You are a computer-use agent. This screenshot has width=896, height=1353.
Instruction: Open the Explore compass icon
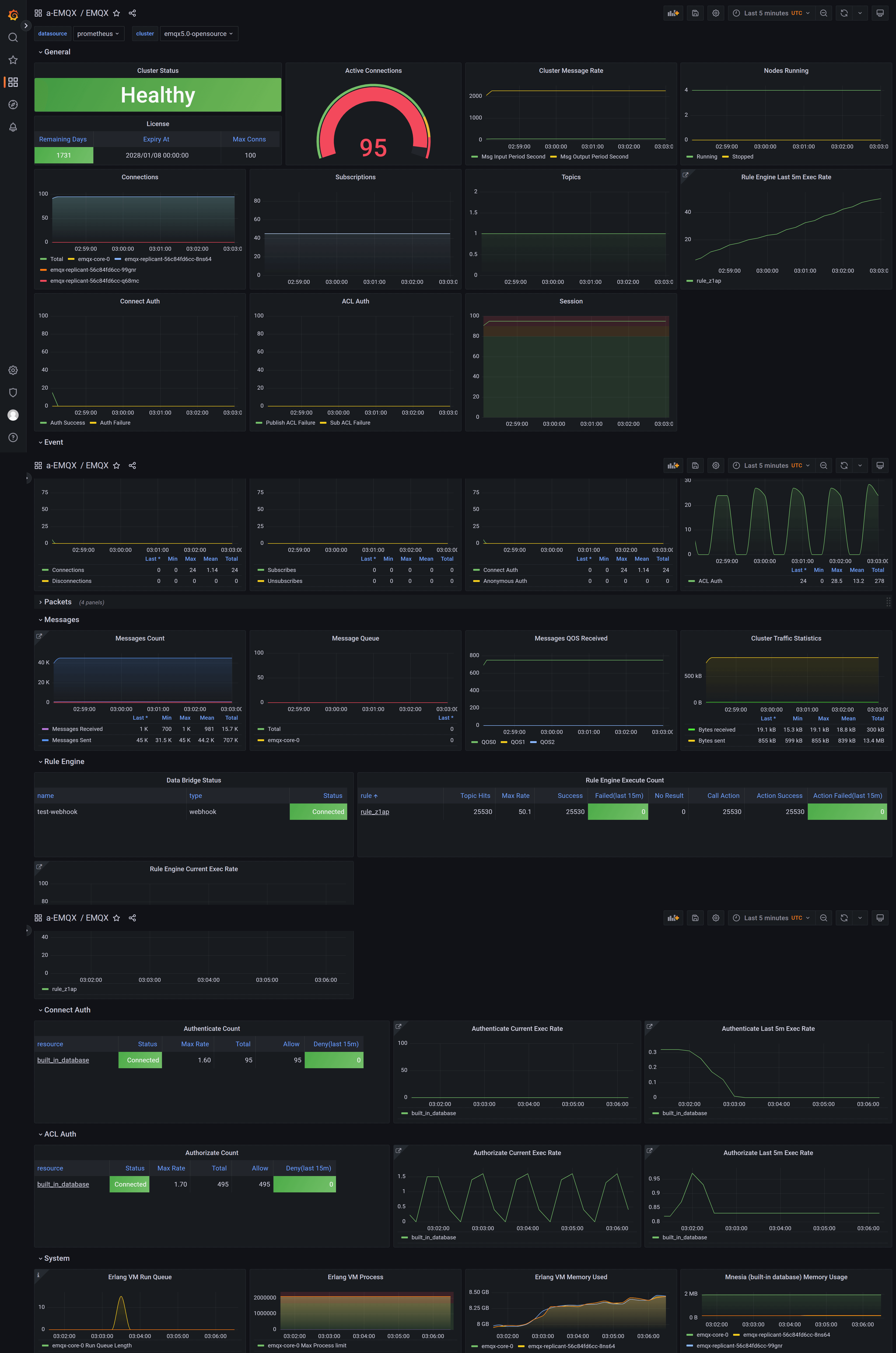[x=13, y=105]
